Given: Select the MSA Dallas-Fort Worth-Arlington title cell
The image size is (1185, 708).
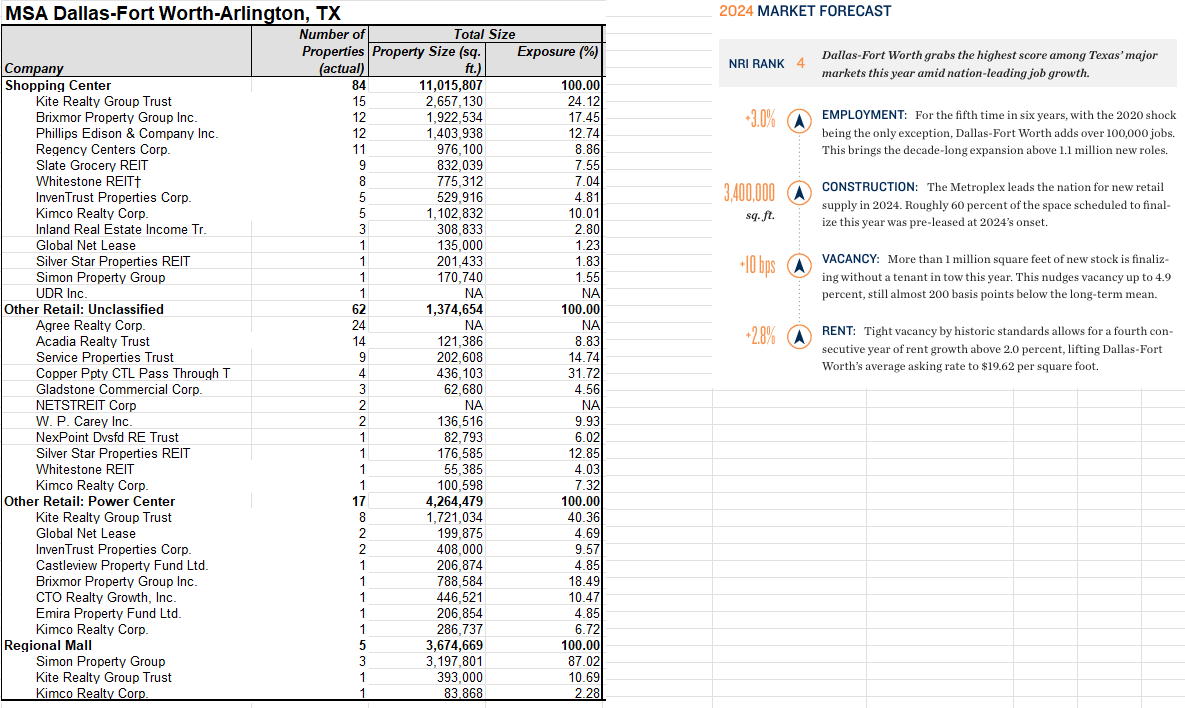Looking at the screenshot, I should click(x=173, y=13).
